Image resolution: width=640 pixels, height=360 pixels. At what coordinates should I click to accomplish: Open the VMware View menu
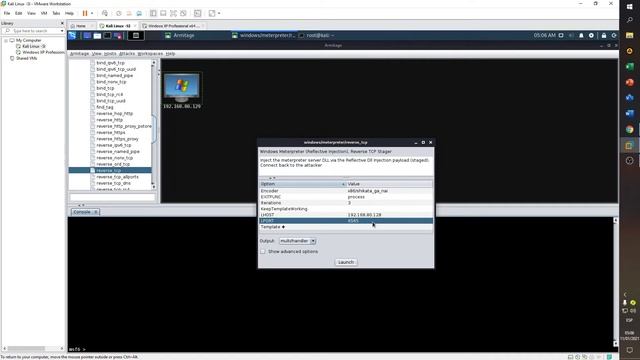[x=31, y=13]
